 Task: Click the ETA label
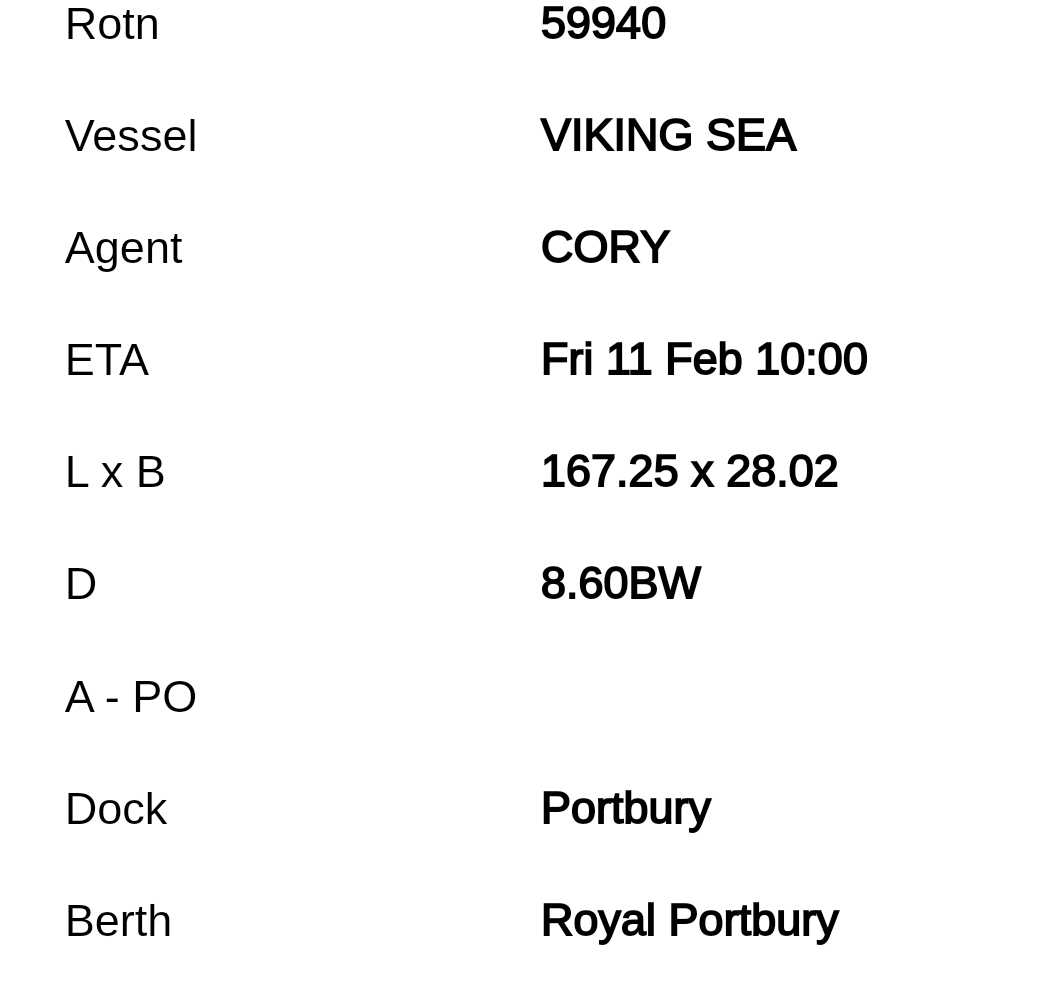coord(107,360)
